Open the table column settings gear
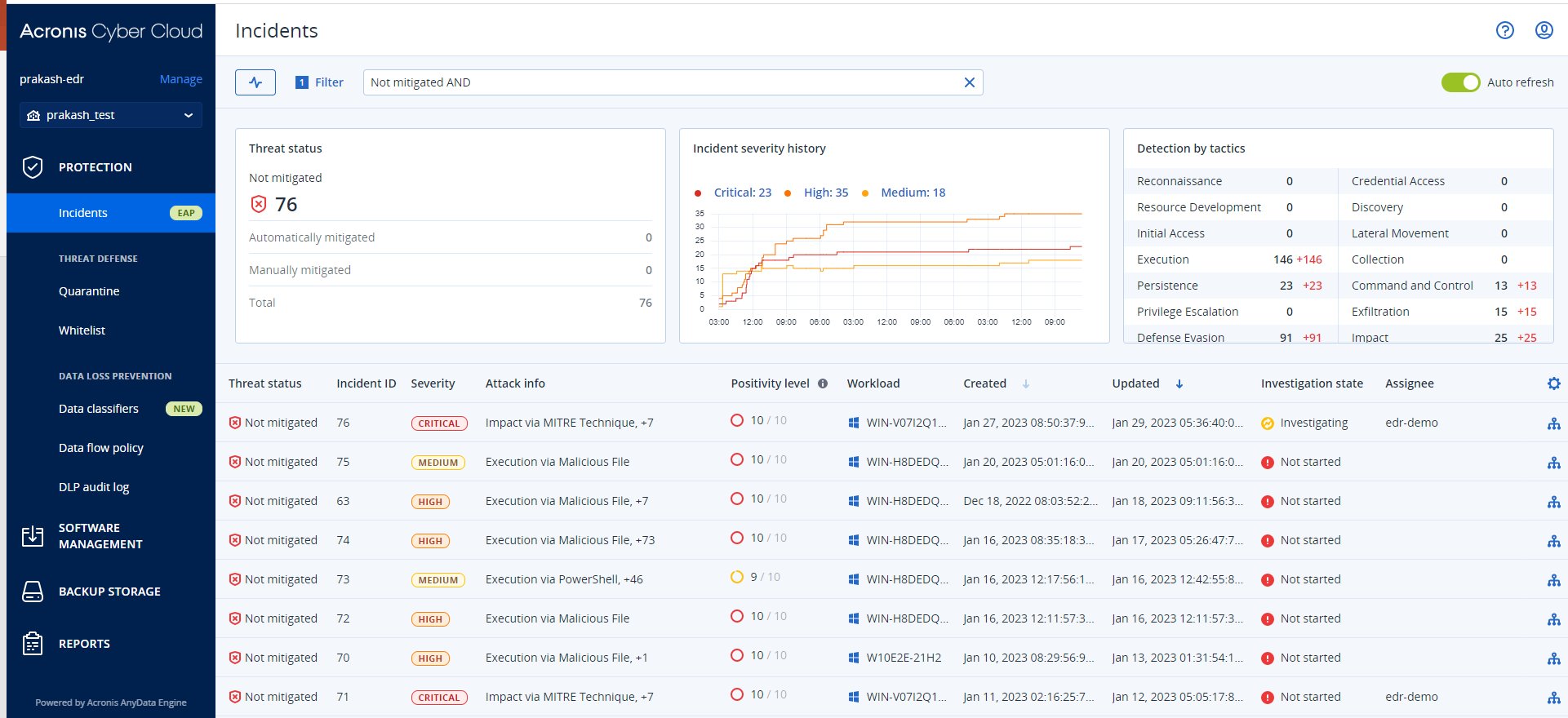The width and height of the screenshot is (1568, 718). [1553, 383]
